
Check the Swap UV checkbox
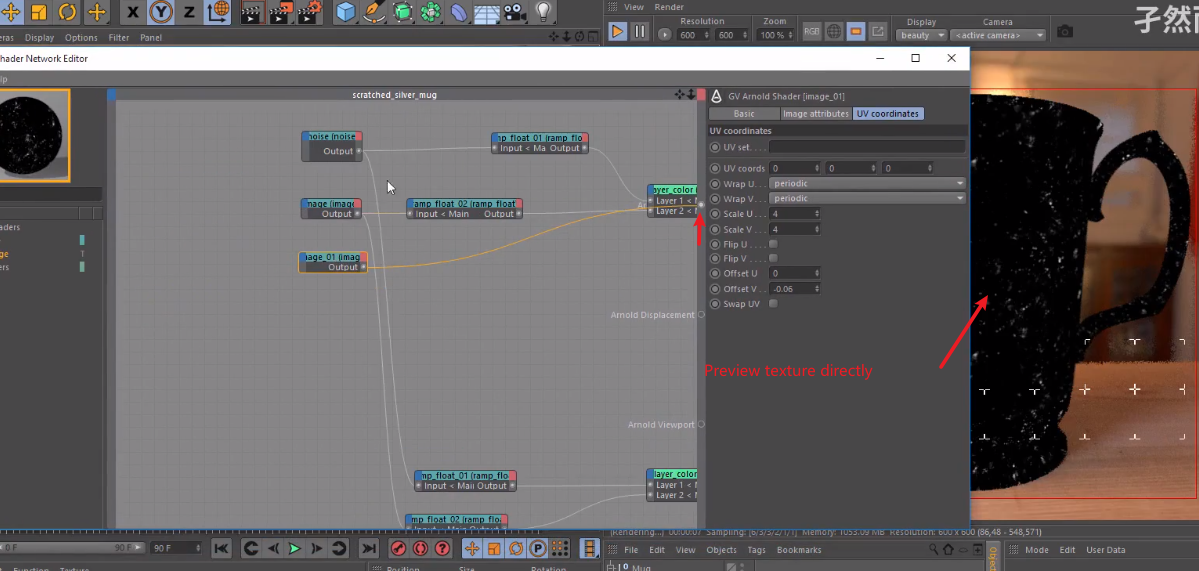pyautogui.click(x=773, y=304)
